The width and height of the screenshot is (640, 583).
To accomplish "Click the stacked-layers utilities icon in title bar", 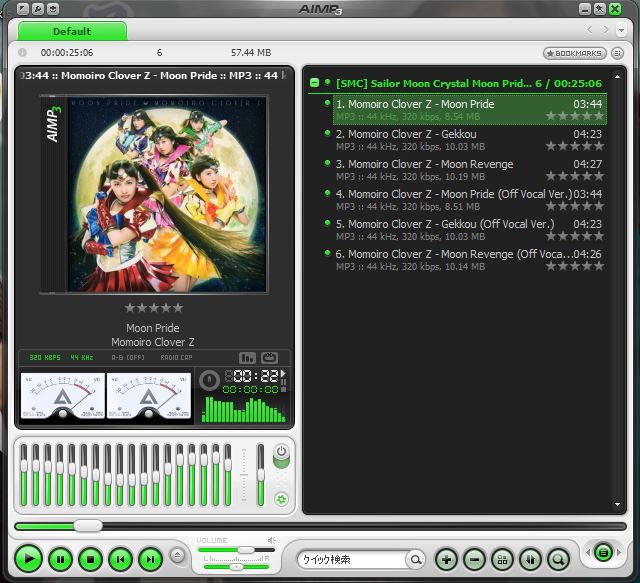I will click(x=53, y=9).
